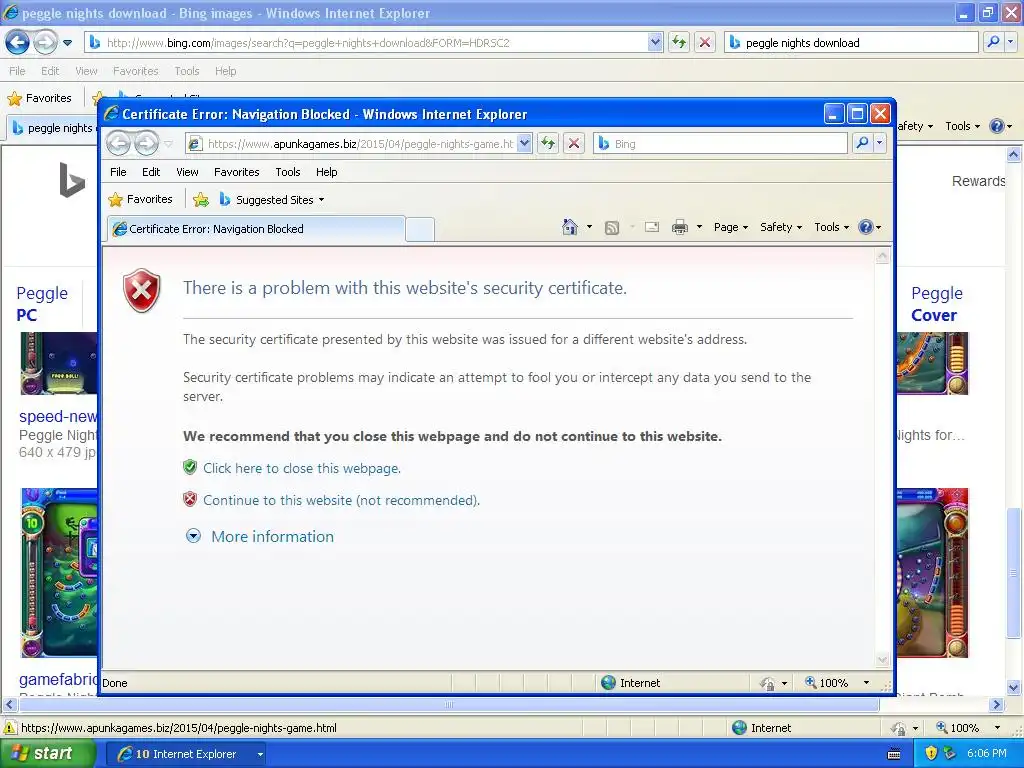Open Help menu in the certificate error window

(327, 172)
